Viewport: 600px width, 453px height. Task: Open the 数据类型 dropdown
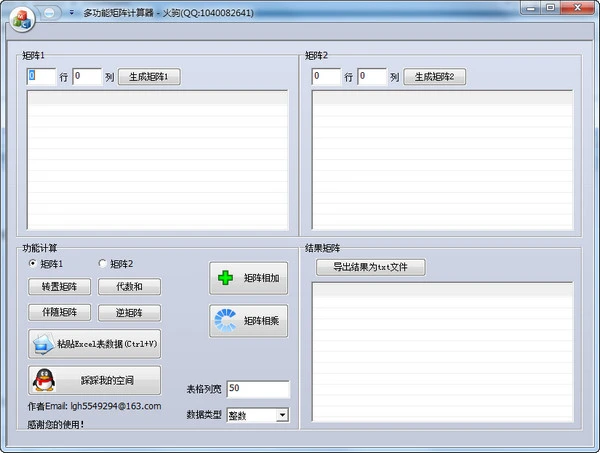coord(282,415)
